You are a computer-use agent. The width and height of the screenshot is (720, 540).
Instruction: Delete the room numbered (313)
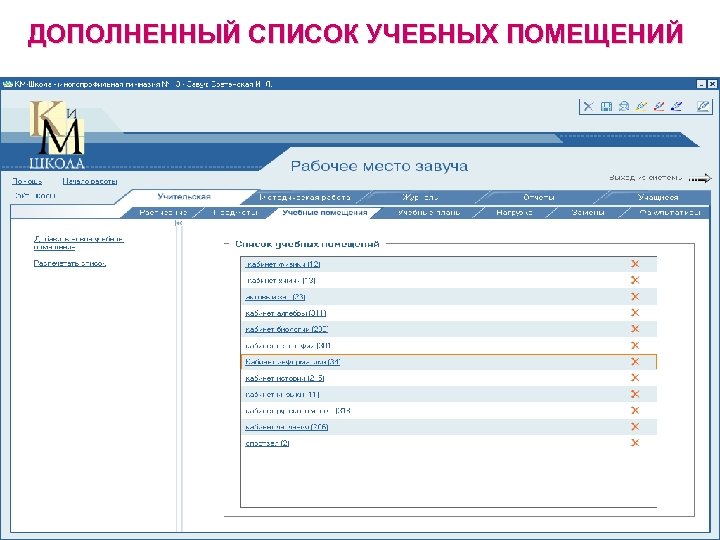point(635,411)
